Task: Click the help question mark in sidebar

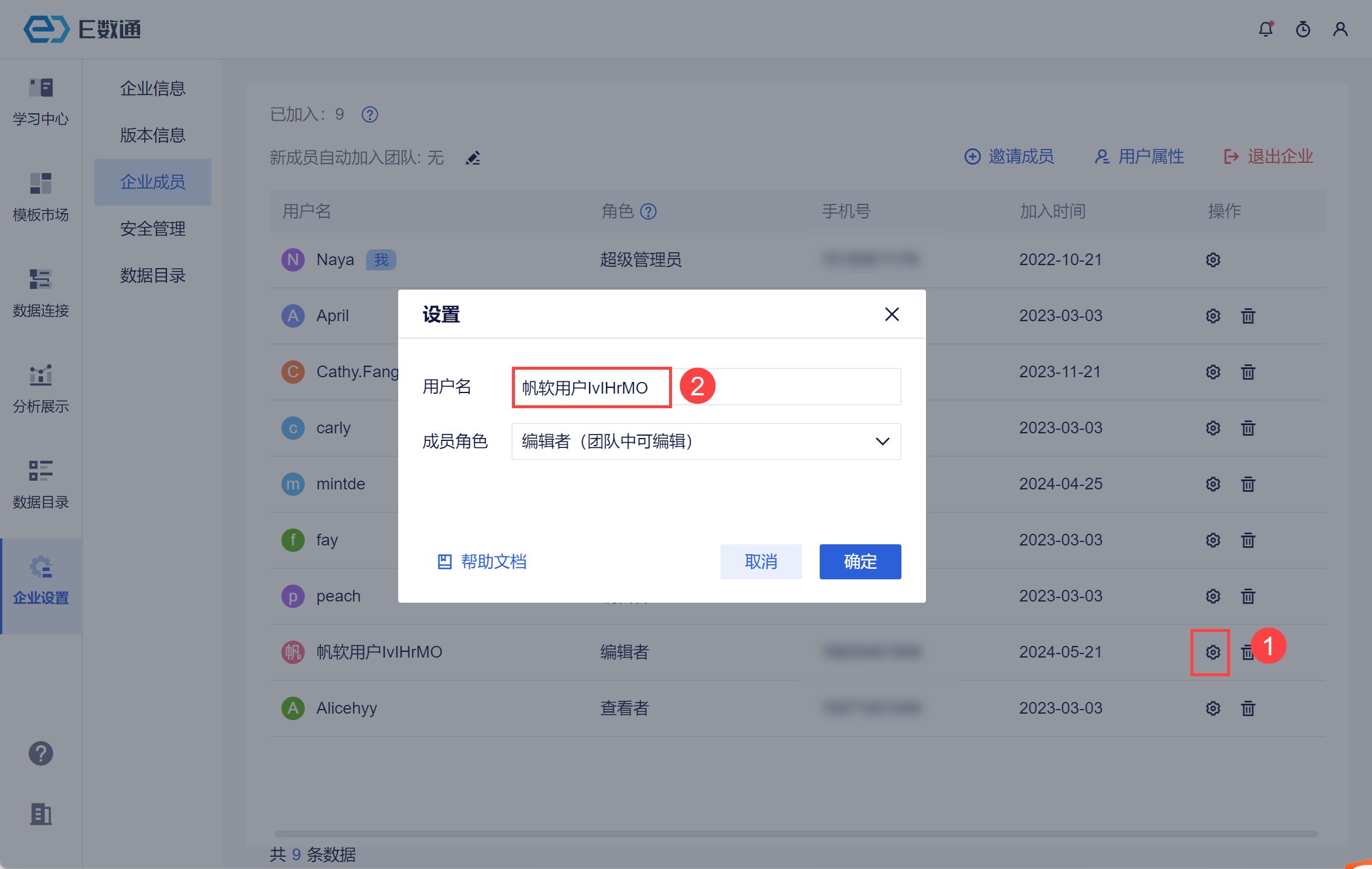Action: (41, 753)
